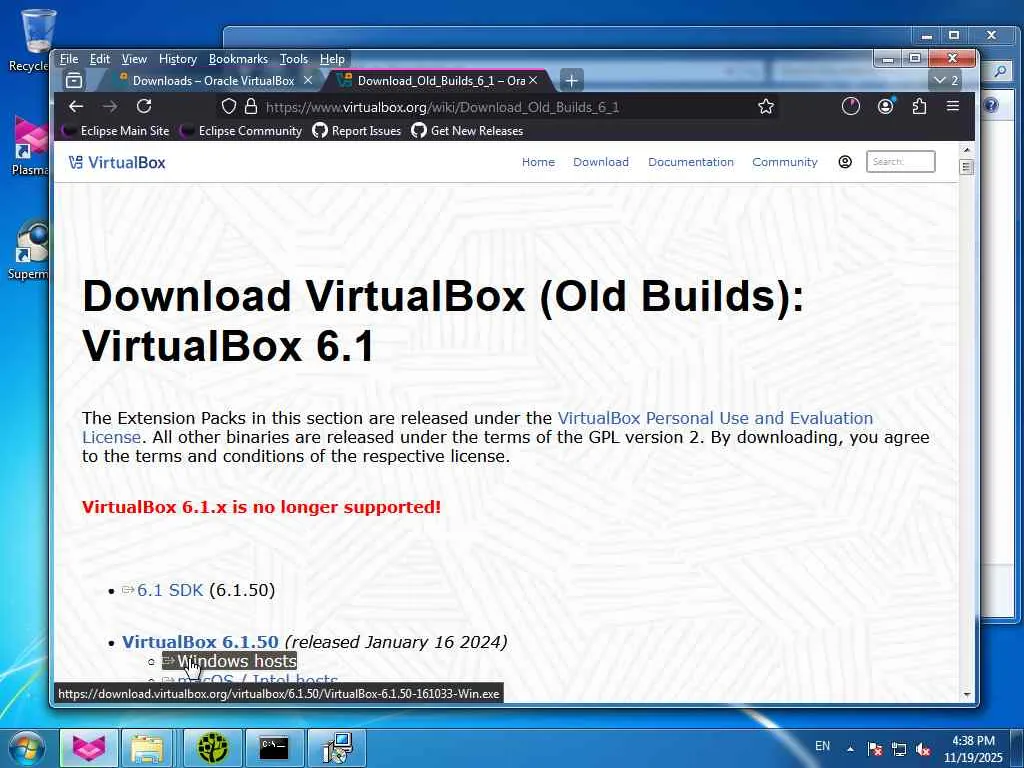Select the Download_Old_Builds_6_1 tab
Screen dimensions: 1024x768
point(440,80)
